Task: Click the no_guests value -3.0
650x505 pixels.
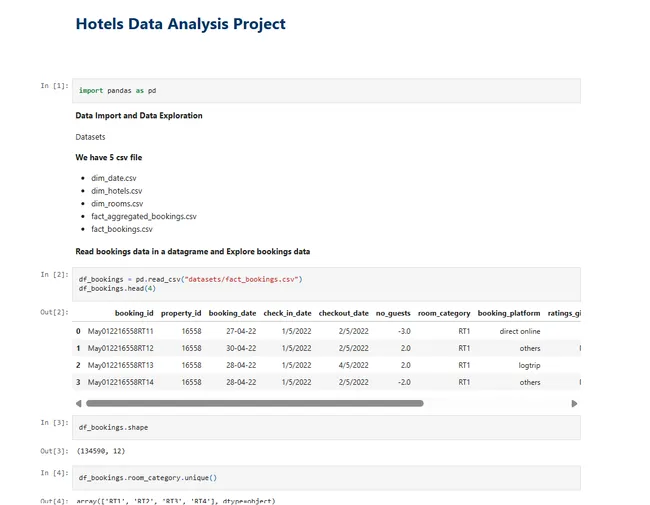Action: coord(404,331)
